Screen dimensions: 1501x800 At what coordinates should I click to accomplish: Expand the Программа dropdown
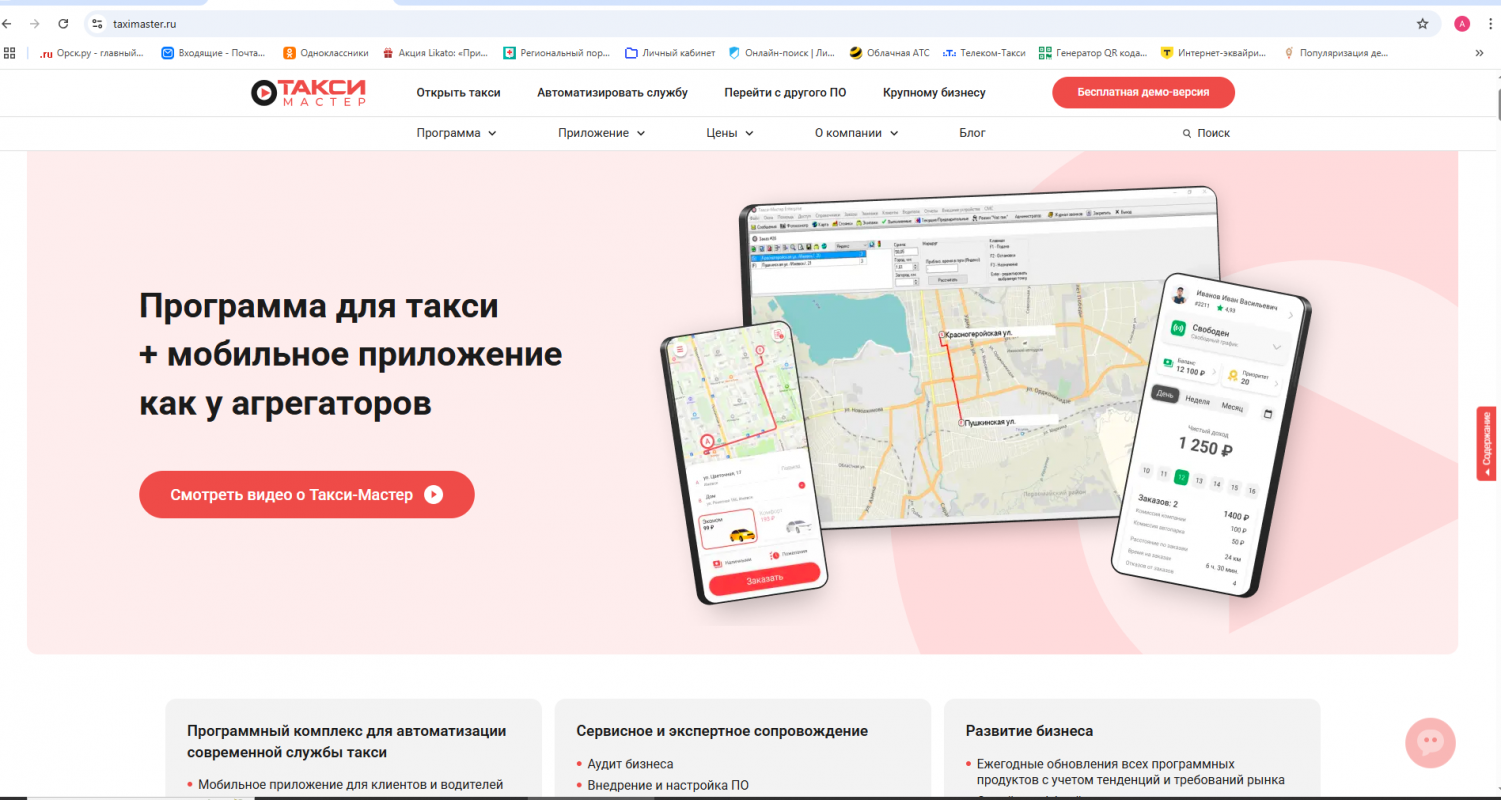(x=456, y=133)
